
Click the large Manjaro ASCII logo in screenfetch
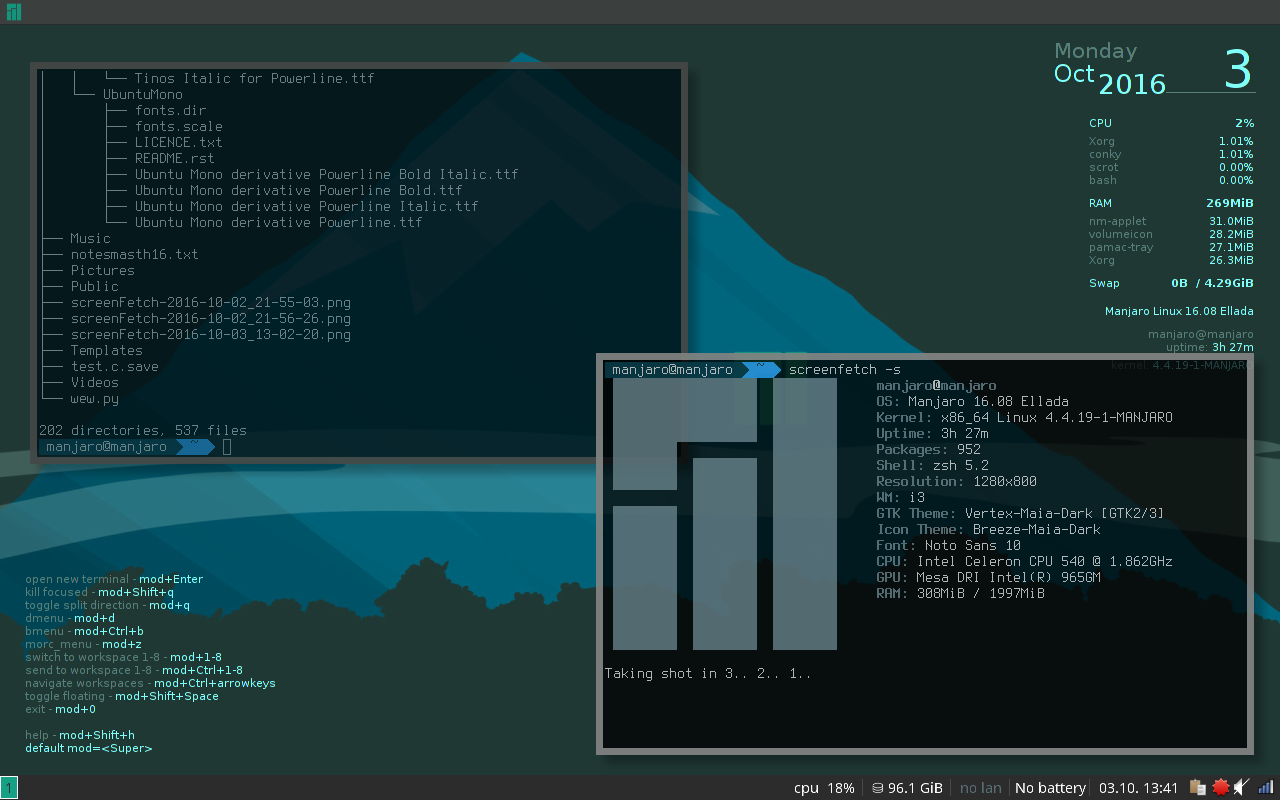point(724,514)
